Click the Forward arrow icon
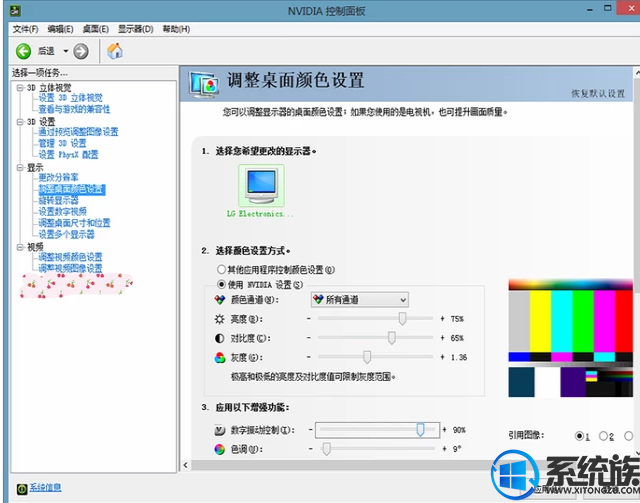Screen dimensions: 640x503 81,51
